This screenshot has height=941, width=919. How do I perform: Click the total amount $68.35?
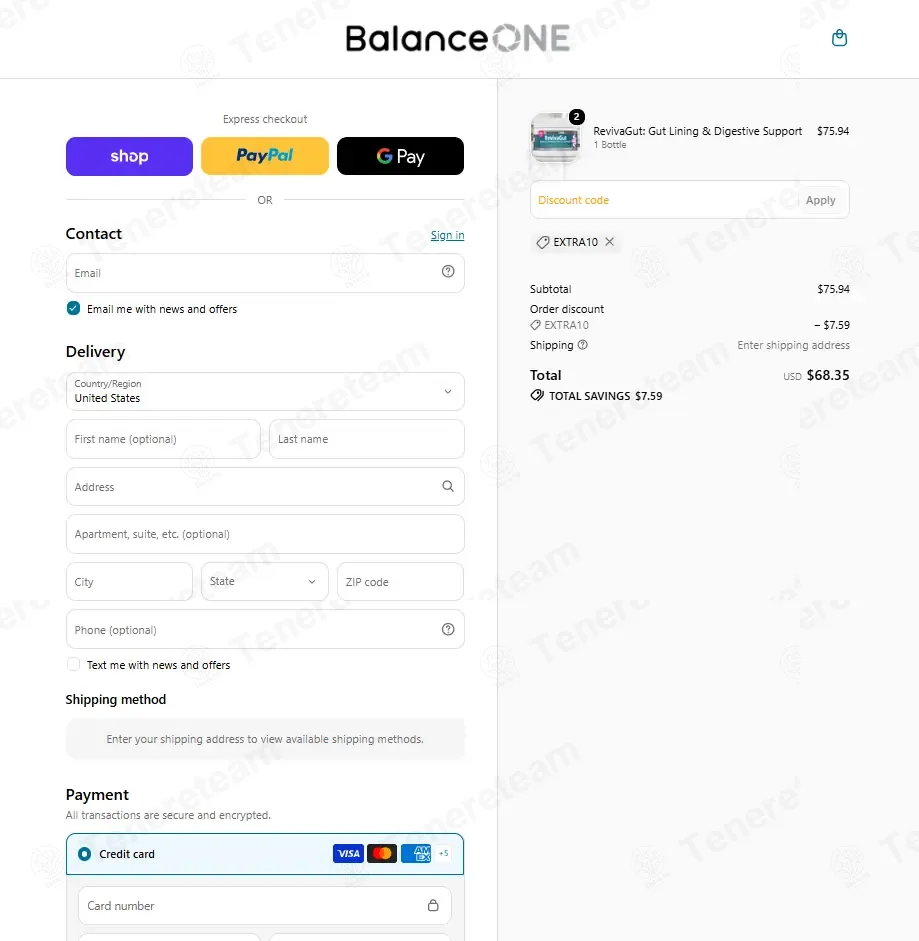pos(828,375)
